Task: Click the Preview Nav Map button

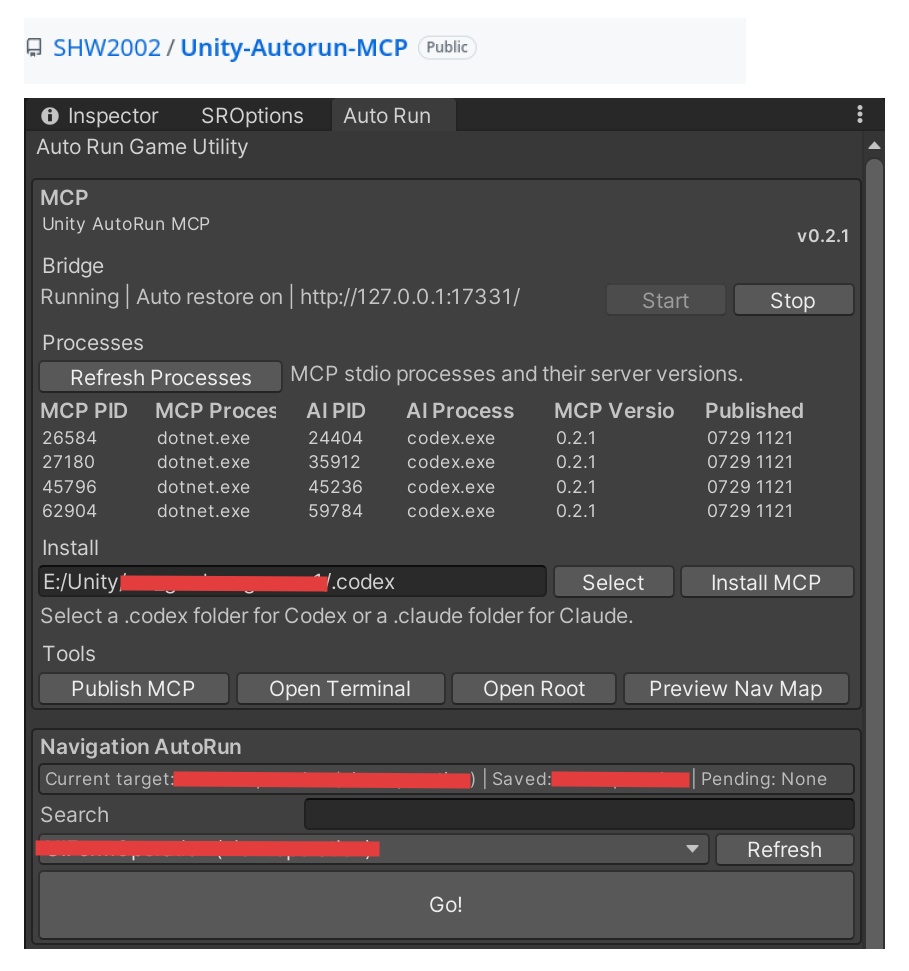Action: click(x=736, y=689)
